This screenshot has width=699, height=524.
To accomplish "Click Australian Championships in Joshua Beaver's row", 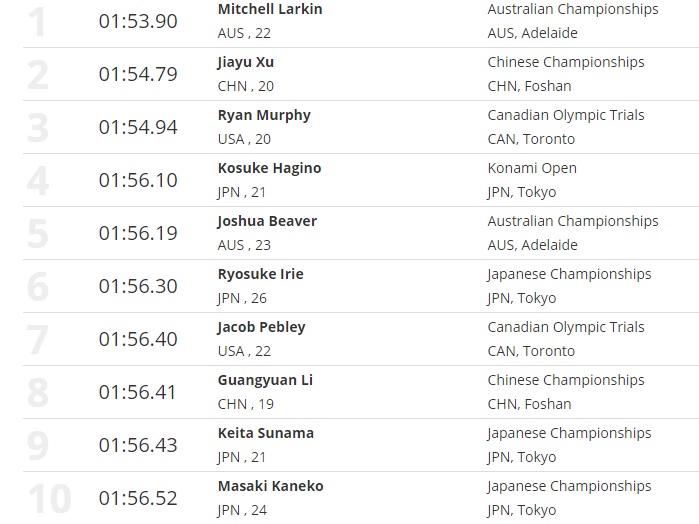I will point(573,221).
